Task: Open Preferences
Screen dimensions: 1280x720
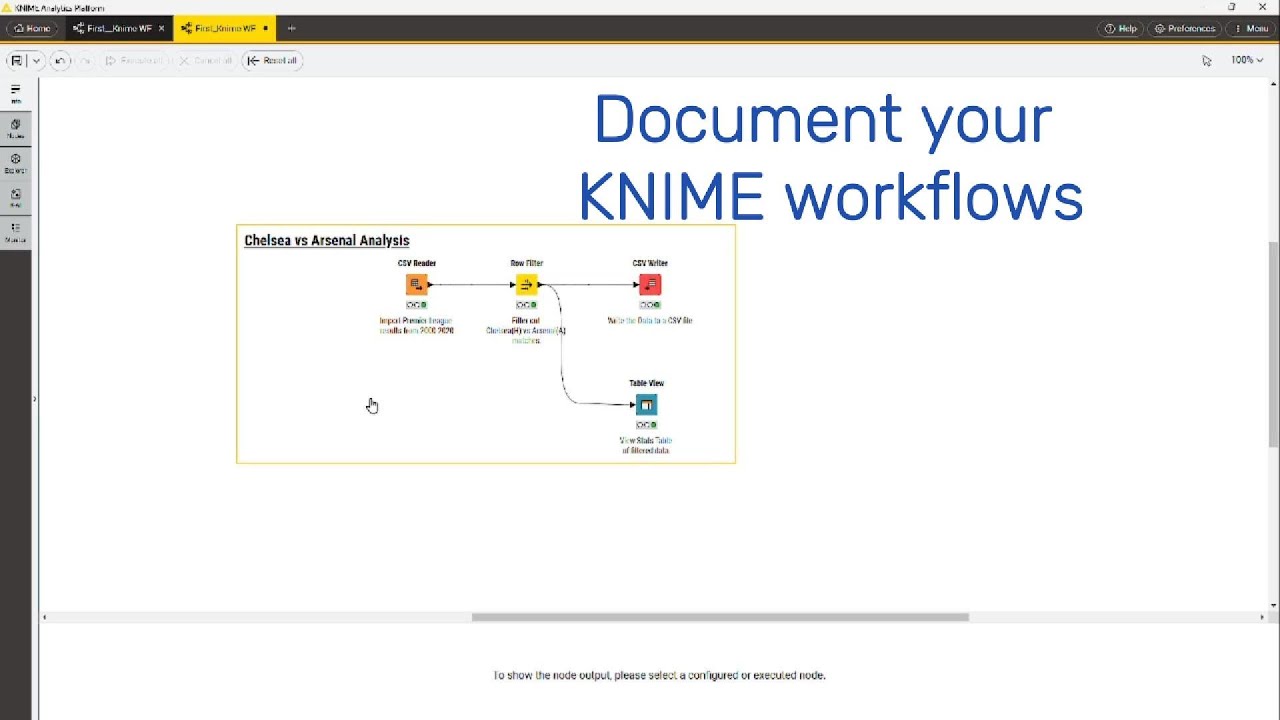Action: [1184, 28]
